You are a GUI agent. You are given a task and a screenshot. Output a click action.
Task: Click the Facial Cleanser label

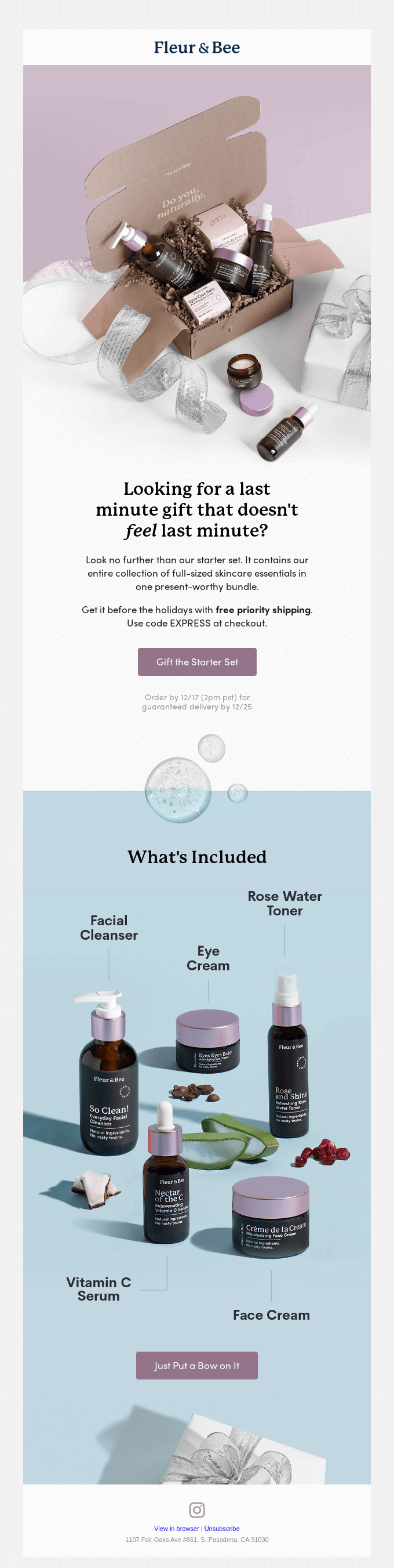[109, 928]
